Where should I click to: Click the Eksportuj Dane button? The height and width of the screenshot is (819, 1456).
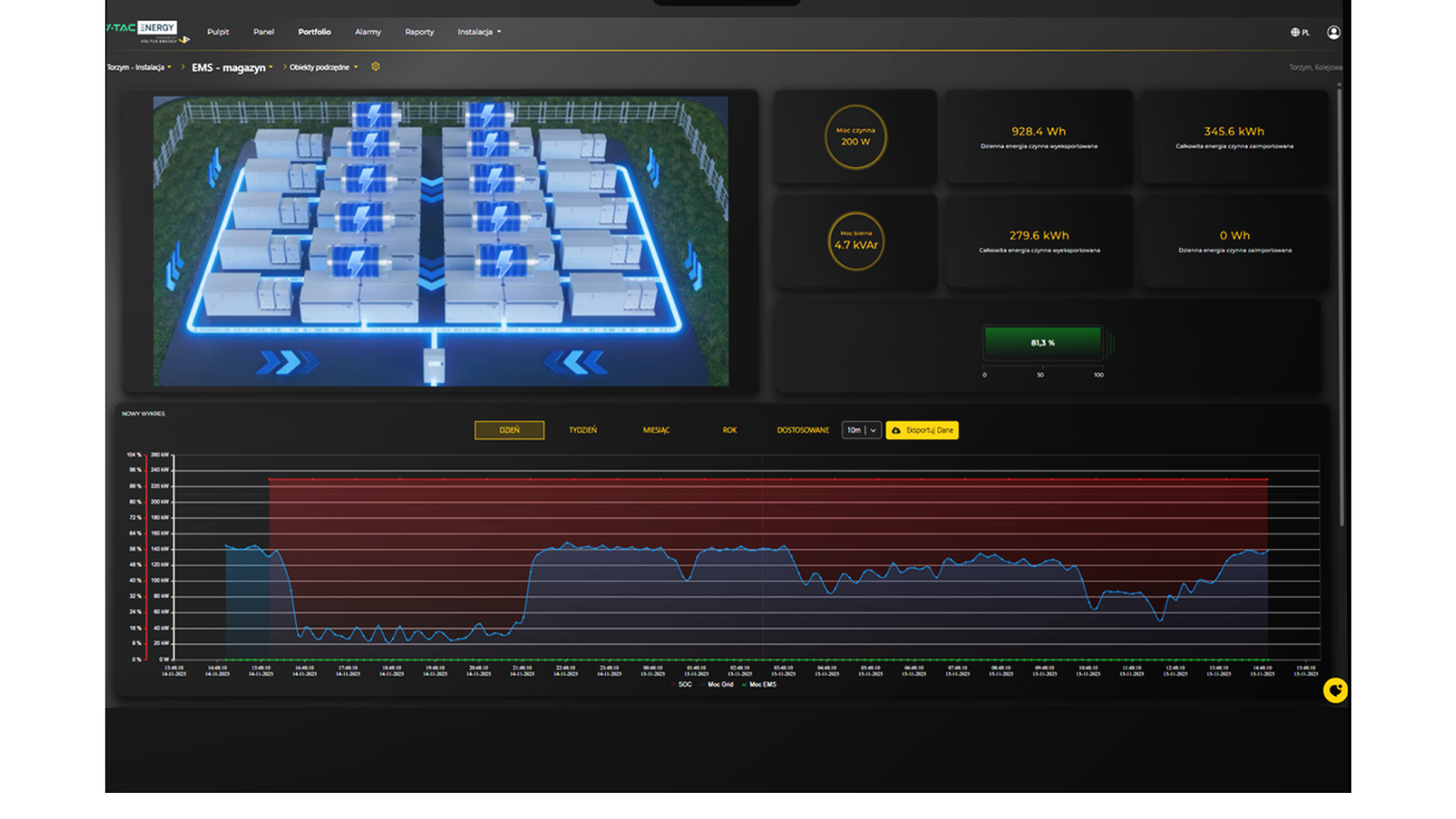point(922,430)
